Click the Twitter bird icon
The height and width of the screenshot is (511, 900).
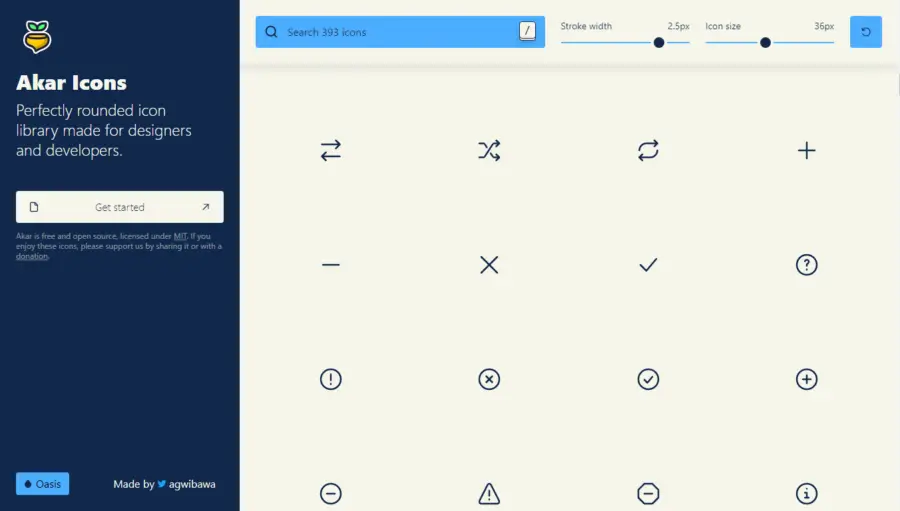click(x=162, y=484)
